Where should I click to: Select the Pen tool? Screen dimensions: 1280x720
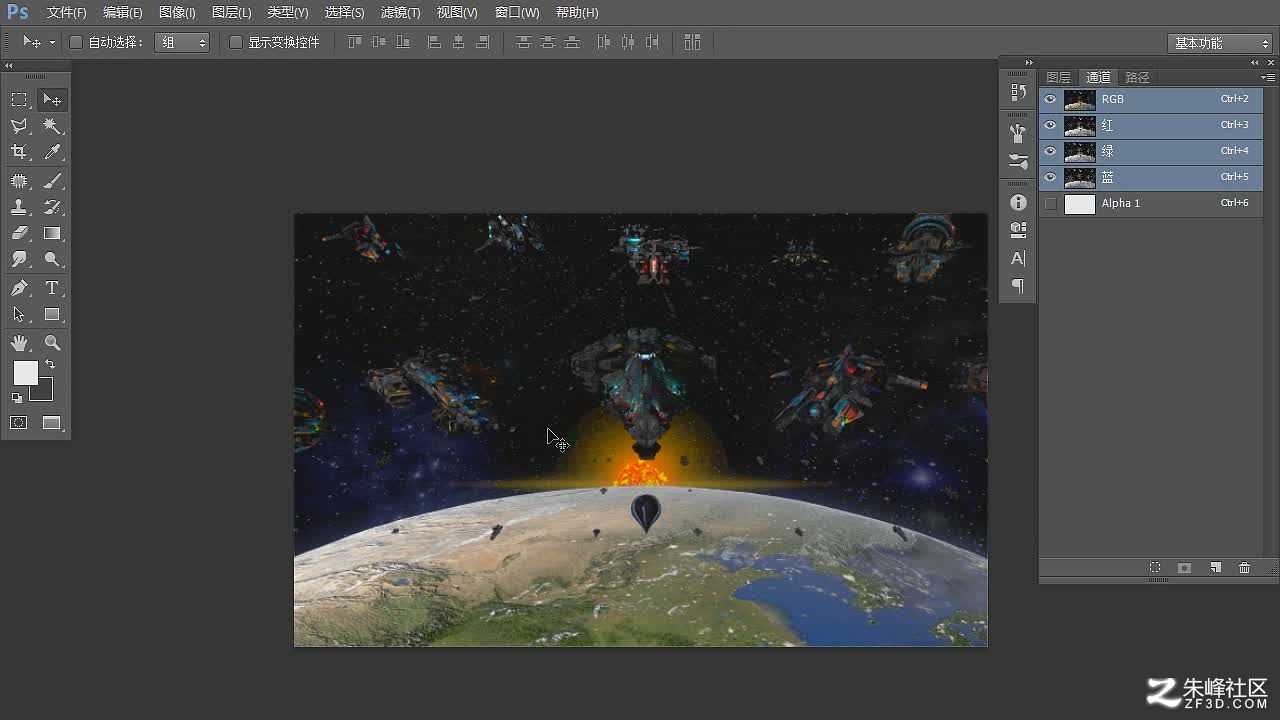pos(19,288)
